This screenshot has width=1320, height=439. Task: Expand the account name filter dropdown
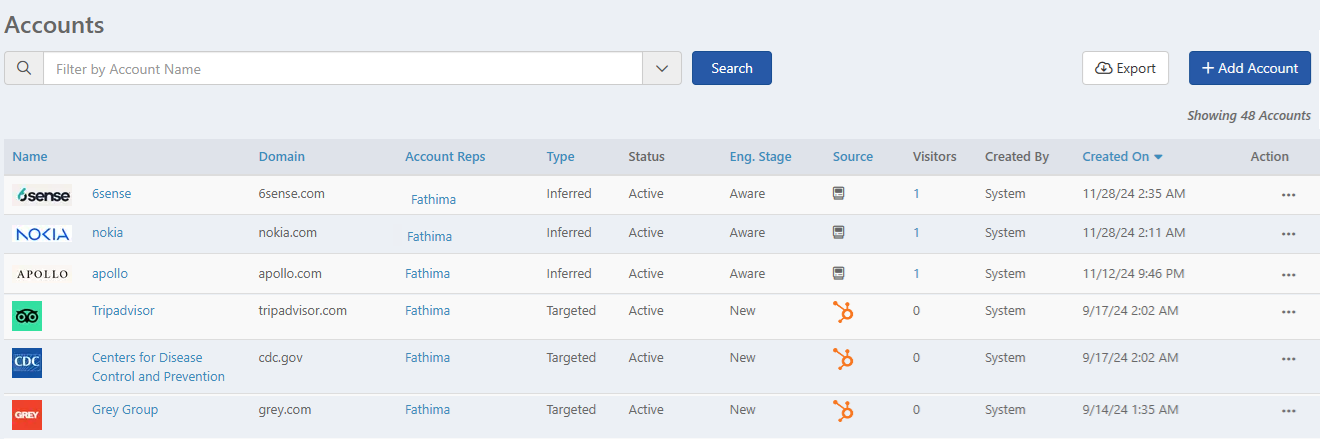click(x=662, y=69)
